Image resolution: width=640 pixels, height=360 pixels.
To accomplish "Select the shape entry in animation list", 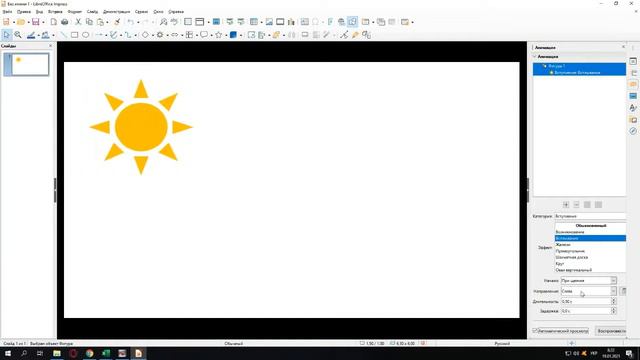I will pyautogui.click(x=580, y=66).
